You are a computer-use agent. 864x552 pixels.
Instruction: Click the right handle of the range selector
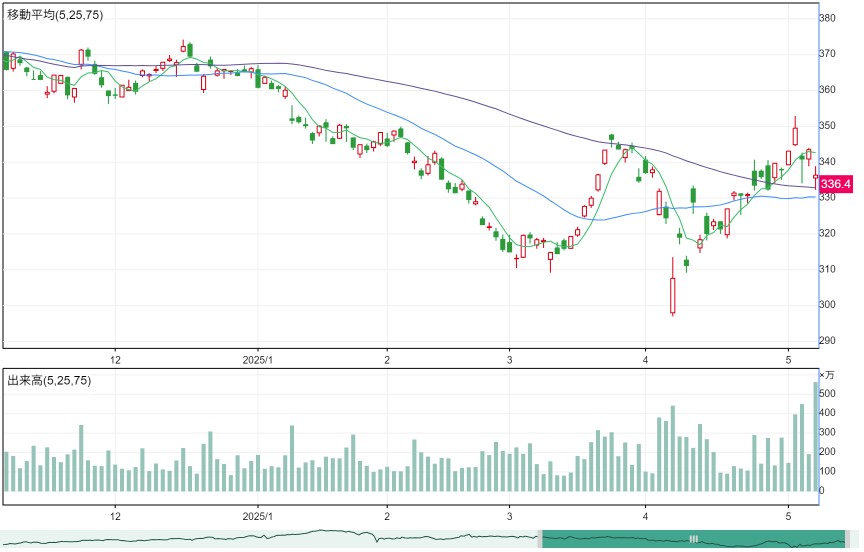click(847, 539)
